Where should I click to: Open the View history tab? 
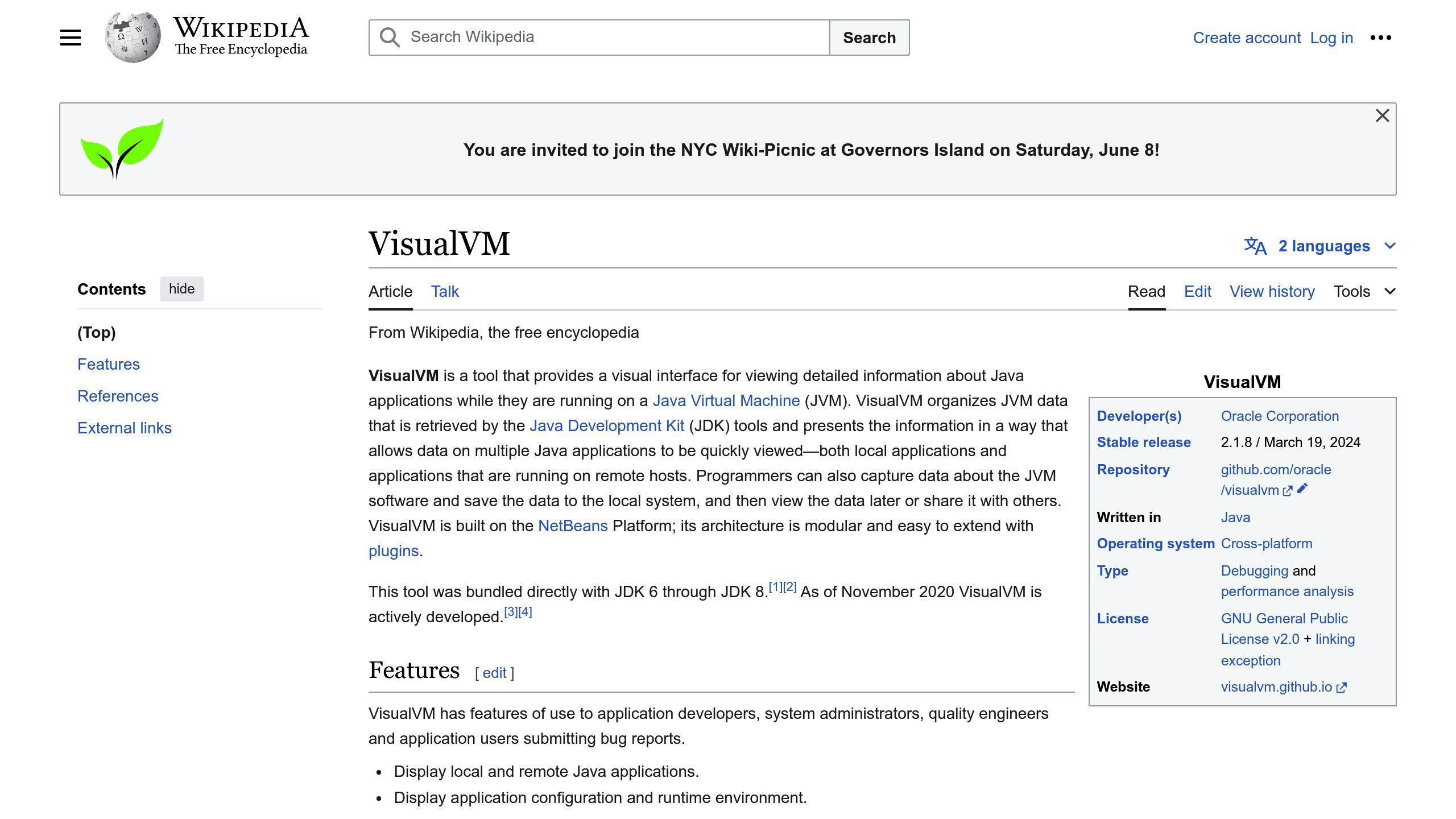[x=1272, y=291]
